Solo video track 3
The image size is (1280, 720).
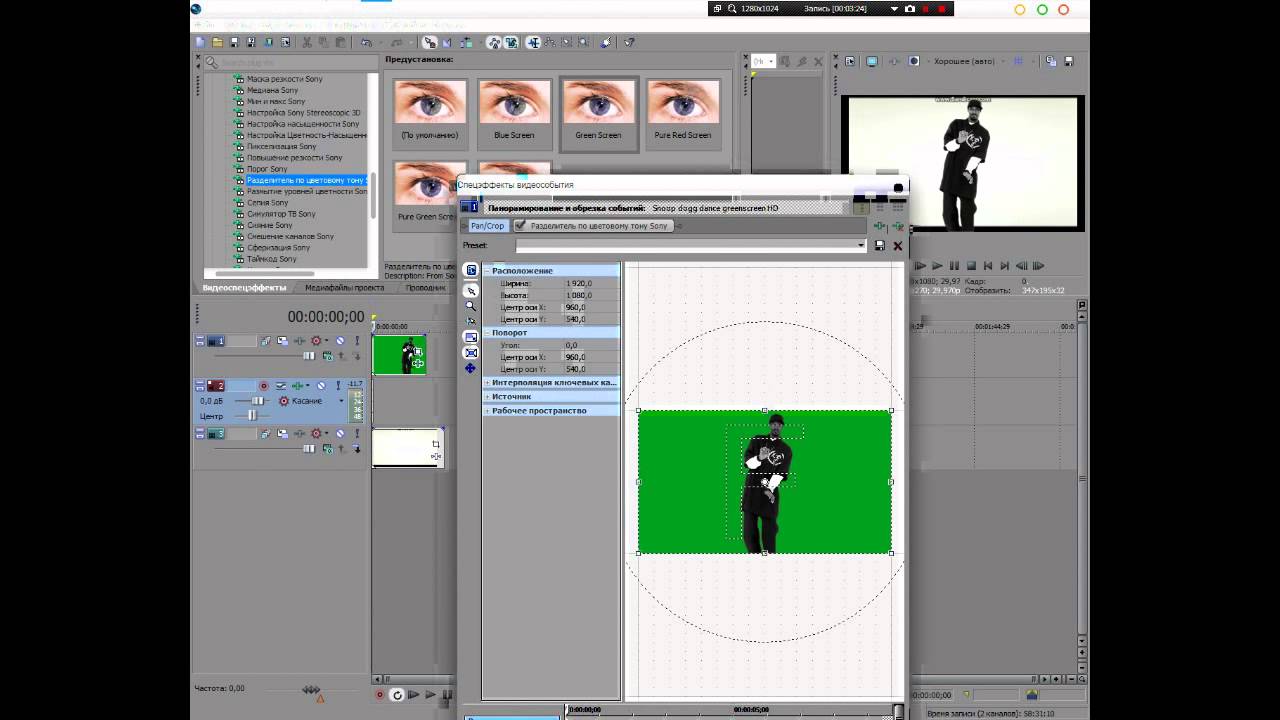356,434
